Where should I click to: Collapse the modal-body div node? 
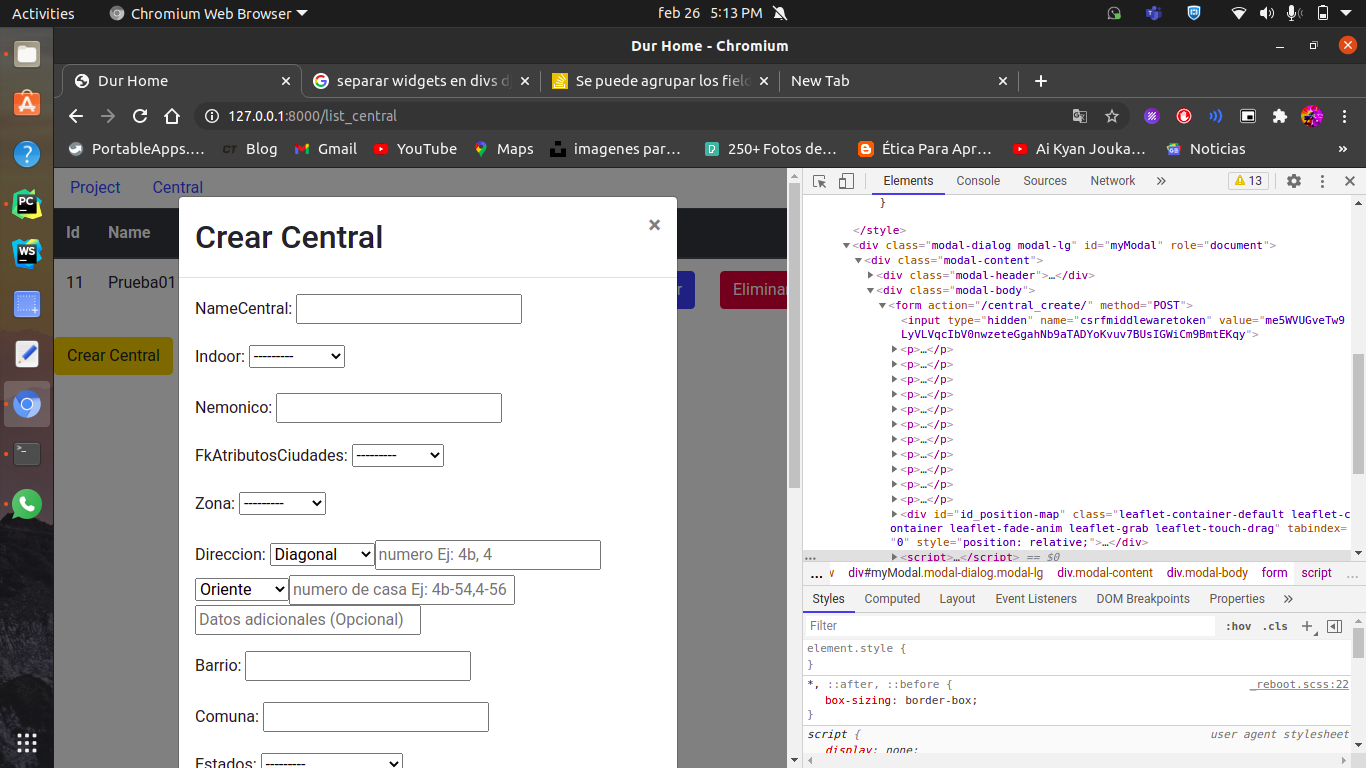coord(871,290)
